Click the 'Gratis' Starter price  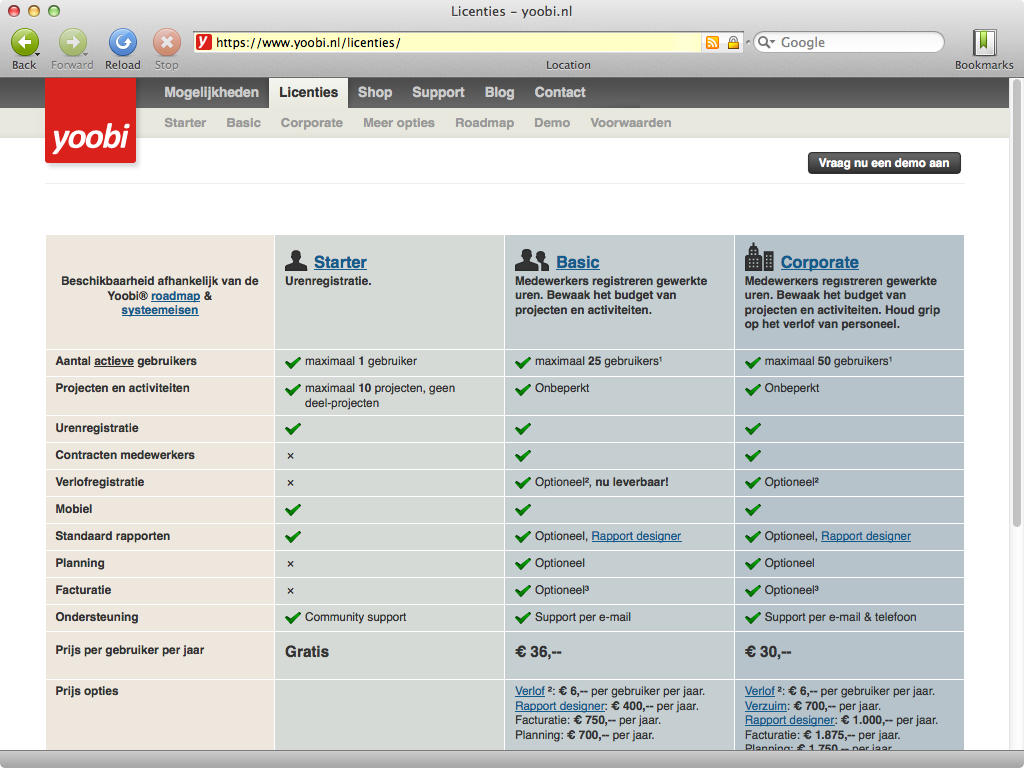307,652
